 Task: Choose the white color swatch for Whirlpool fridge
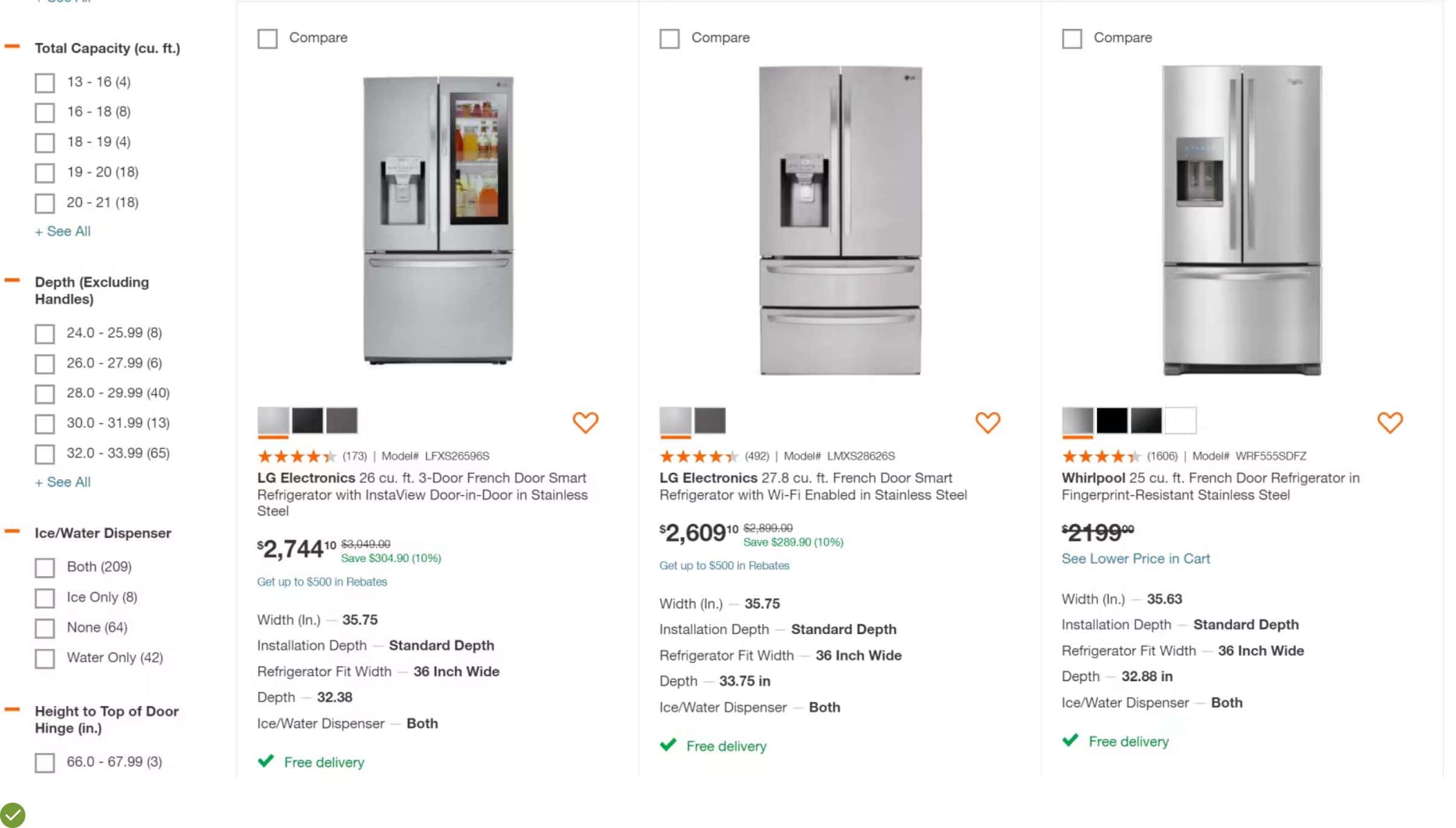click(1180, 421)
